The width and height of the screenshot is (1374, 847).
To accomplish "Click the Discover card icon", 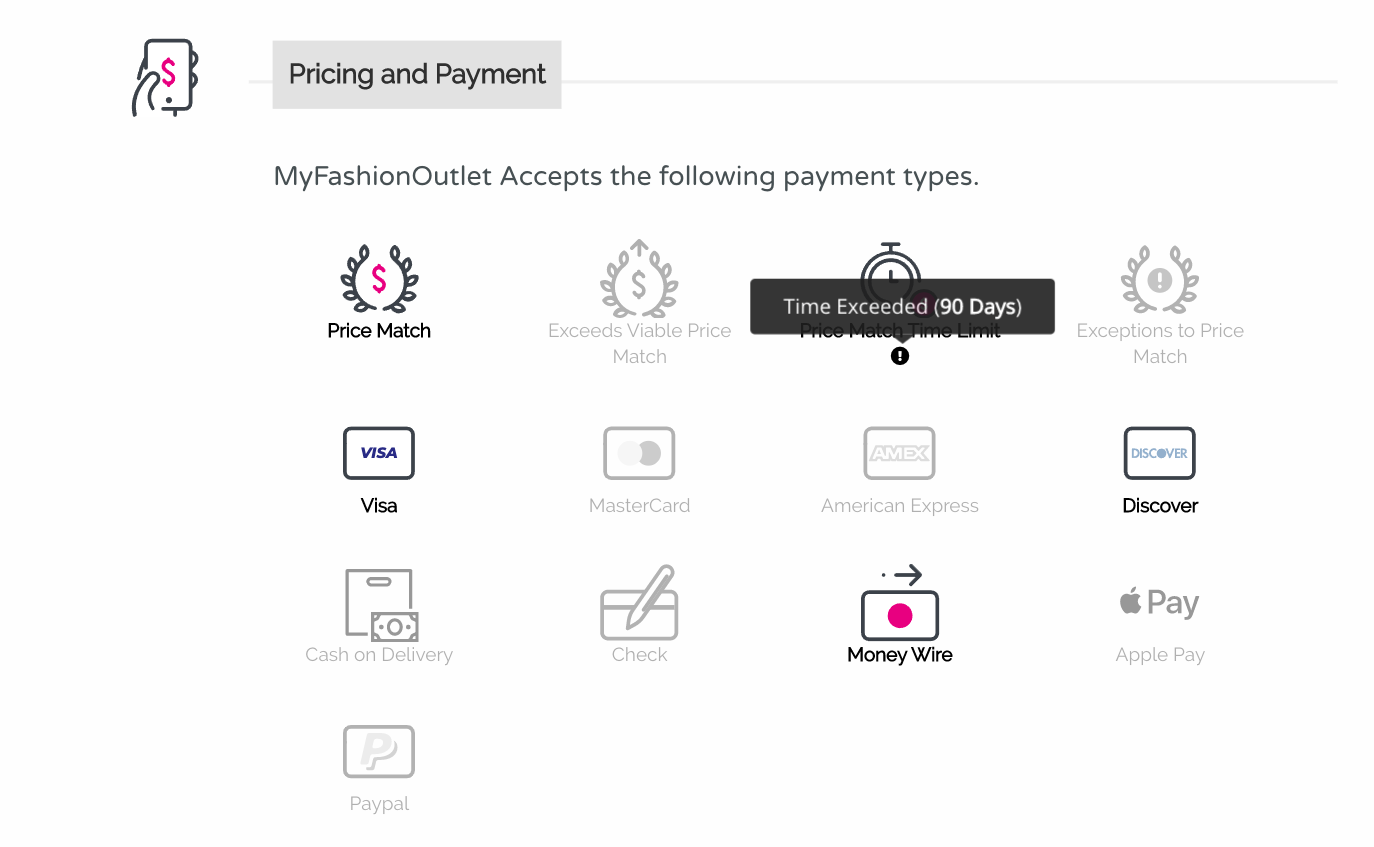I will tap(1160, 453).
